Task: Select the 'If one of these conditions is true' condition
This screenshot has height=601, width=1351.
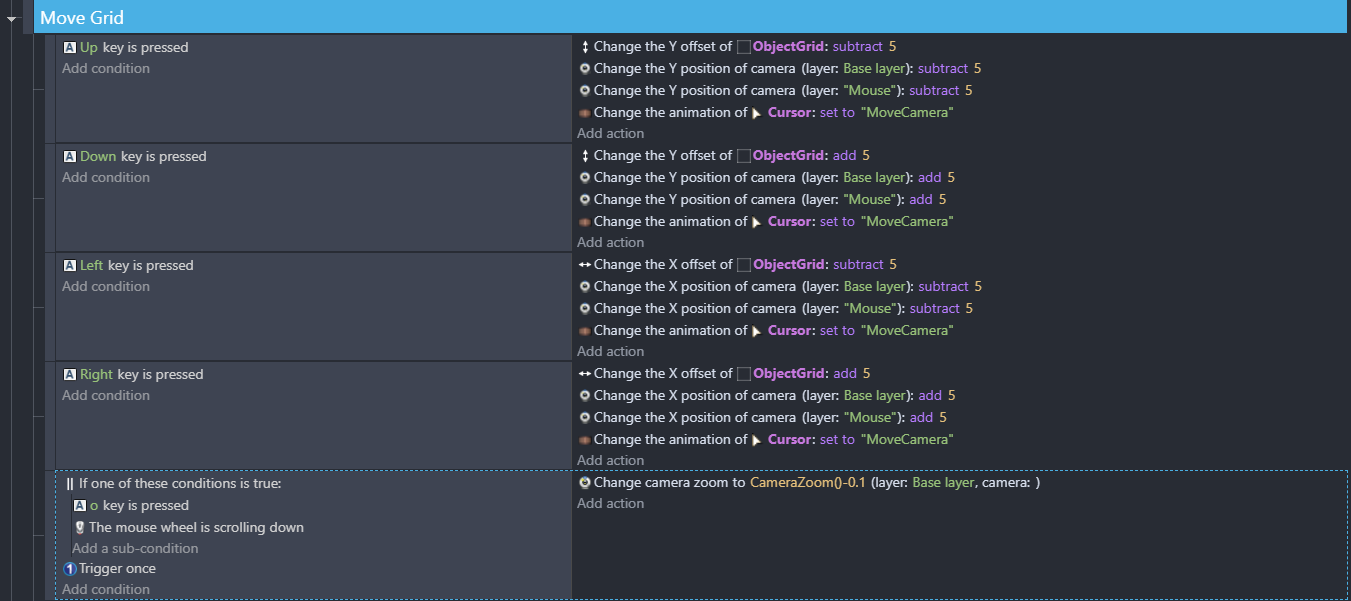Action: pos(174,483)
